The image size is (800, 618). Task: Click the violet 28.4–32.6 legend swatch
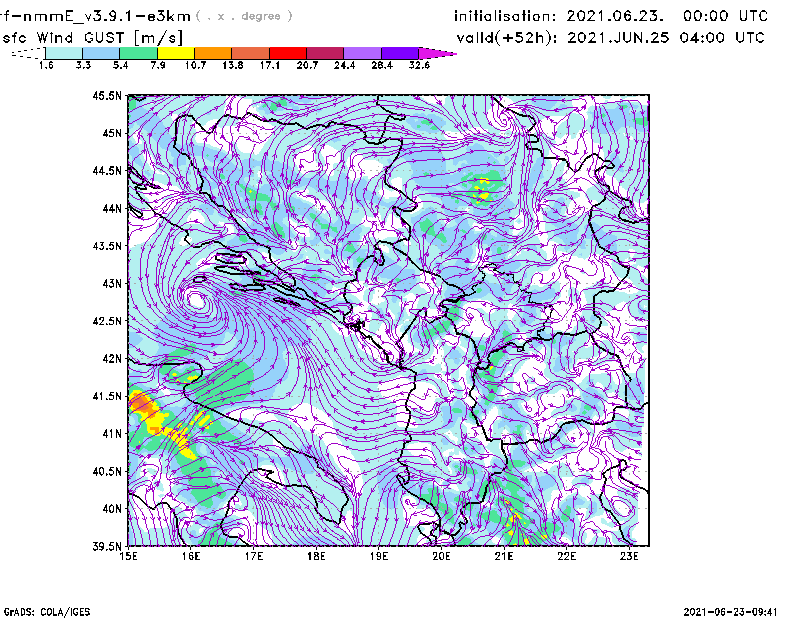pyautogui.click(x=400, y=53)
